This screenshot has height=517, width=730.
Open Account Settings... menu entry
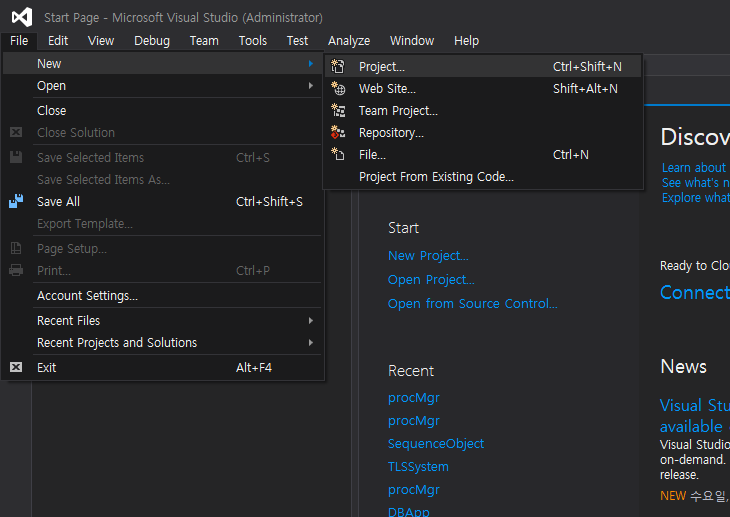point(162,295)
